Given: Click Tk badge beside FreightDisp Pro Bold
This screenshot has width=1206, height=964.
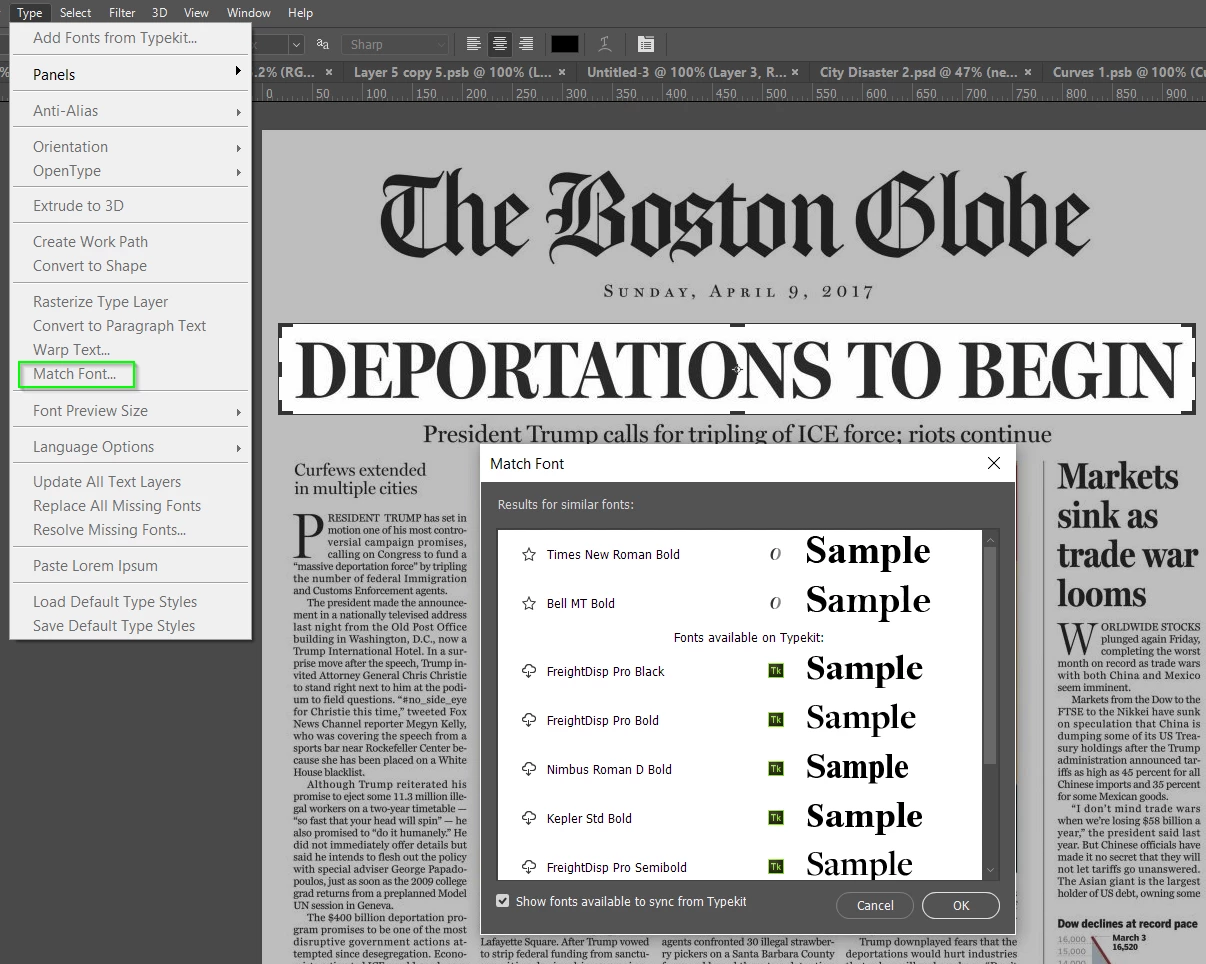Looking at the screenshot, I should pos(775,720).
